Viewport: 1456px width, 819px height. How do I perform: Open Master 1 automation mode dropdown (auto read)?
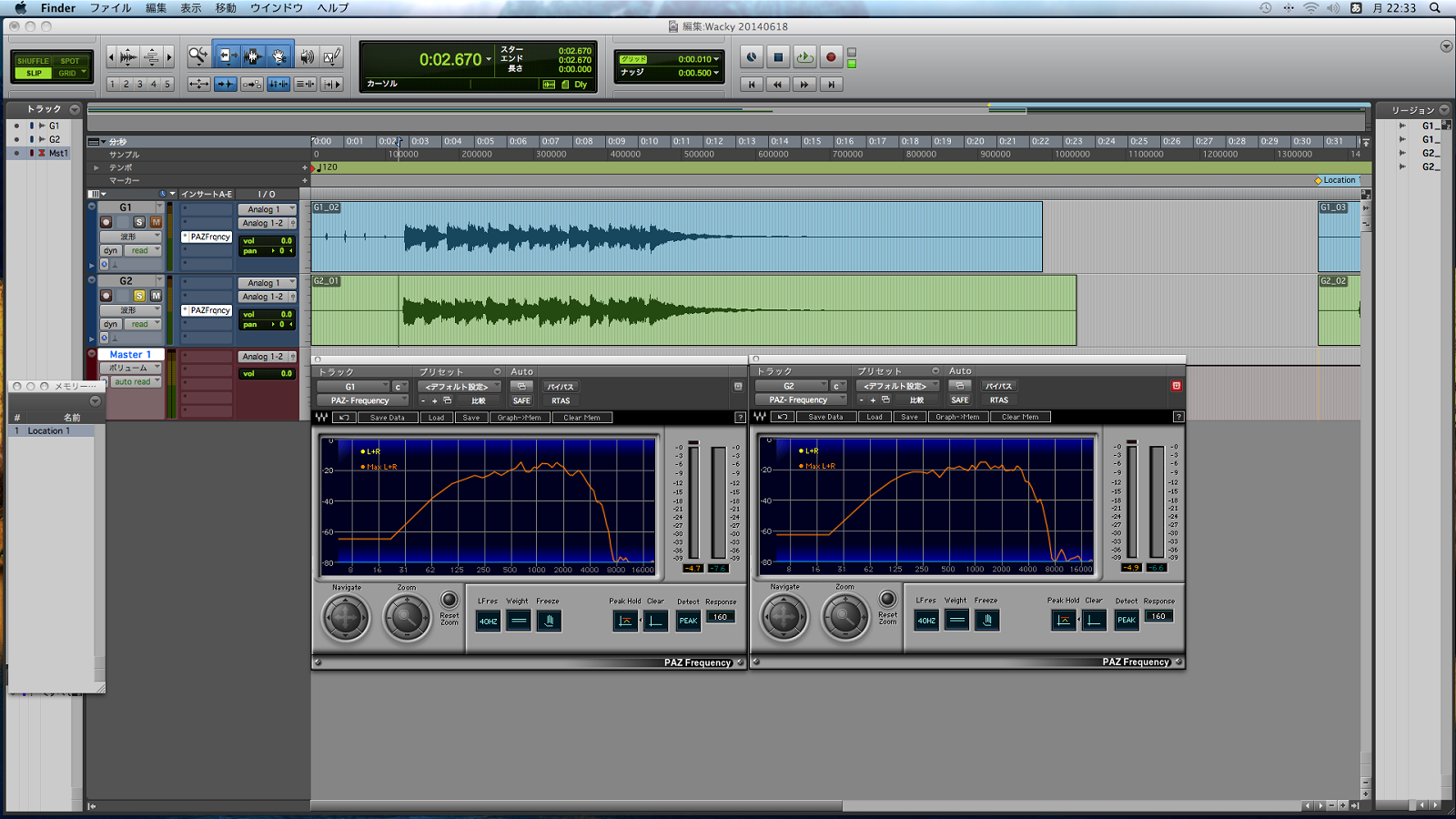click(x=136, y=382)
